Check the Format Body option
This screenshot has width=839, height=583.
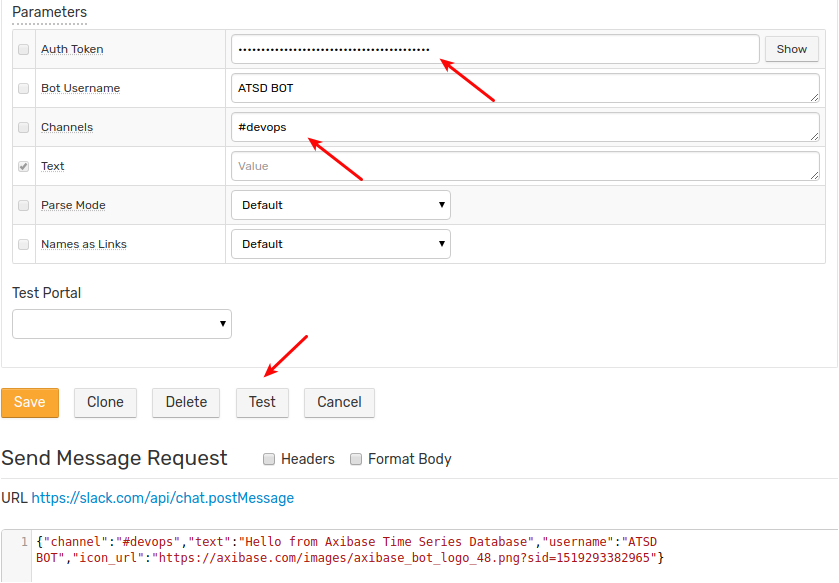click(356, 459)
